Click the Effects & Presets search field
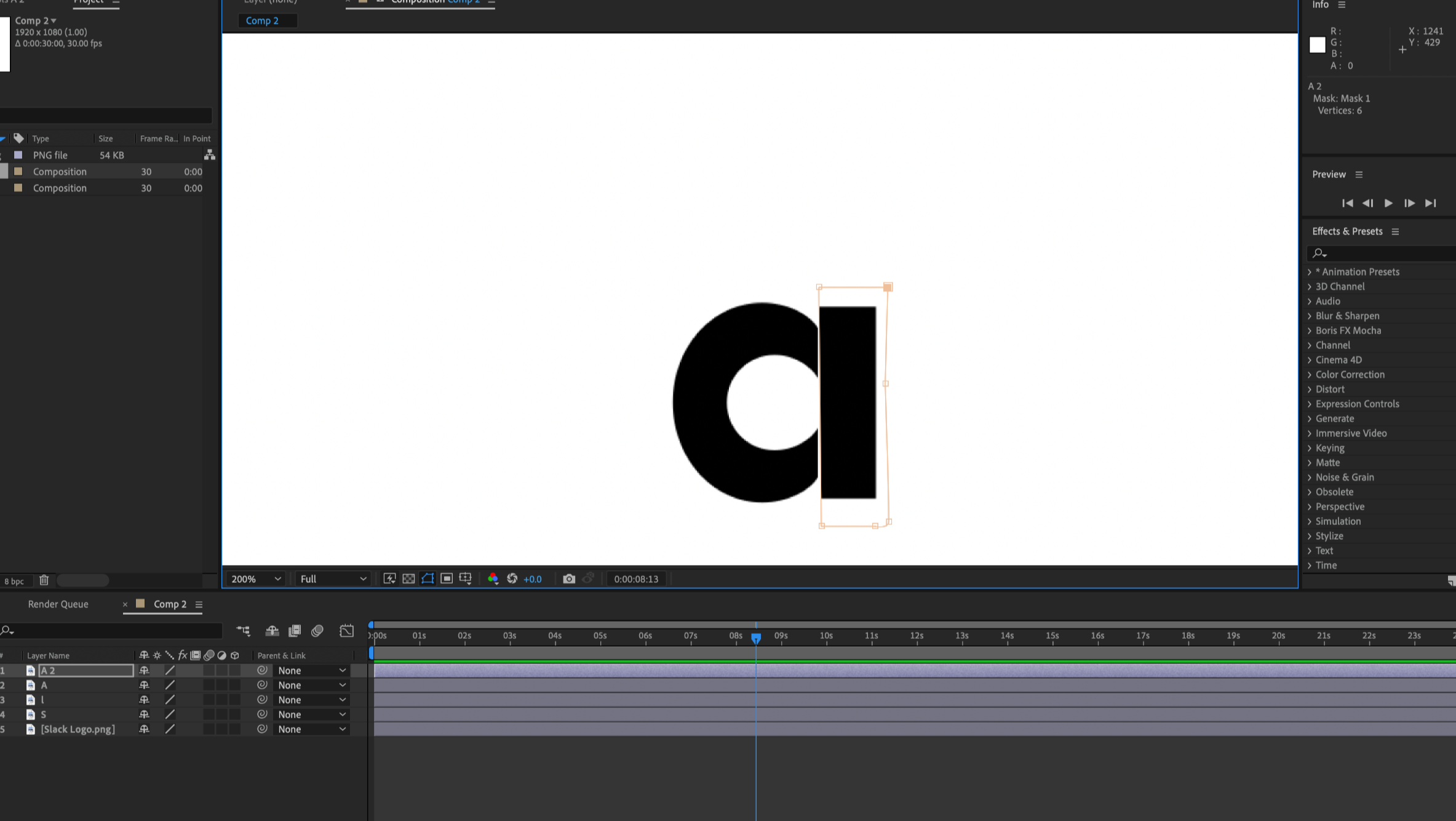The width and height of the screenshot is (1456, 821). [x=1384, y=253]
